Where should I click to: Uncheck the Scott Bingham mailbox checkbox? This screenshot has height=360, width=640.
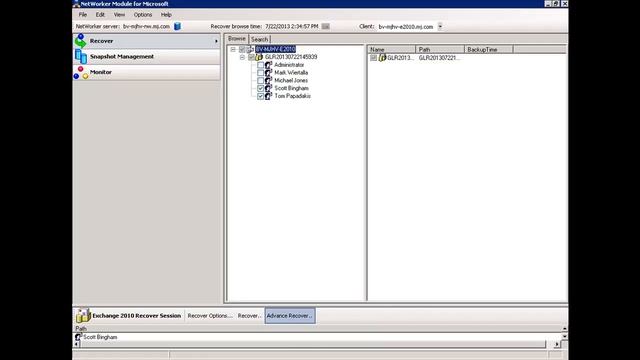point(260,88)
